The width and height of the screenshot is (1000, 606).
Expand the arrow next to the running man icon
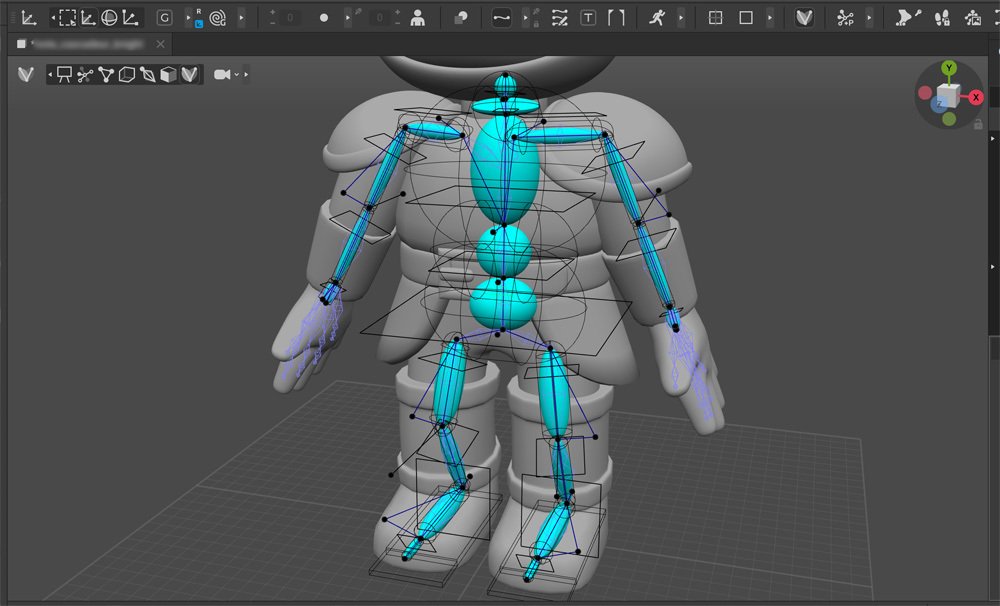[681, 17]
